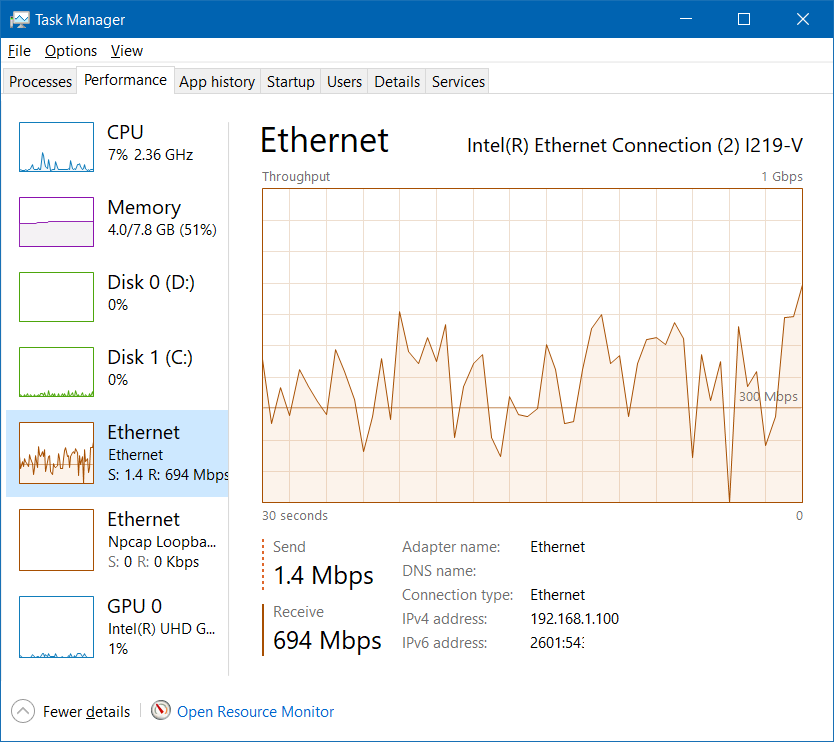Screen dimensions: 839x750
Task: Click the large Ethernet heading
Action: [x=325, y=141]
